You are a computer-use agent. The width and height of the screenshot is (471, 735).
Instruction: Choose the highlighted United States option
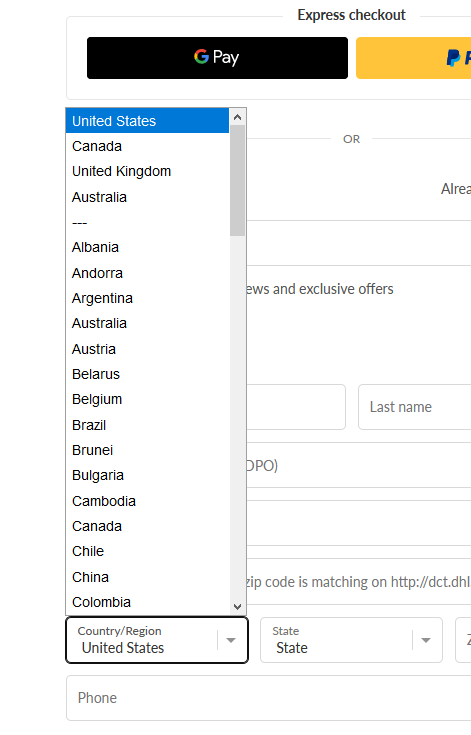click(x=147, y=121)
